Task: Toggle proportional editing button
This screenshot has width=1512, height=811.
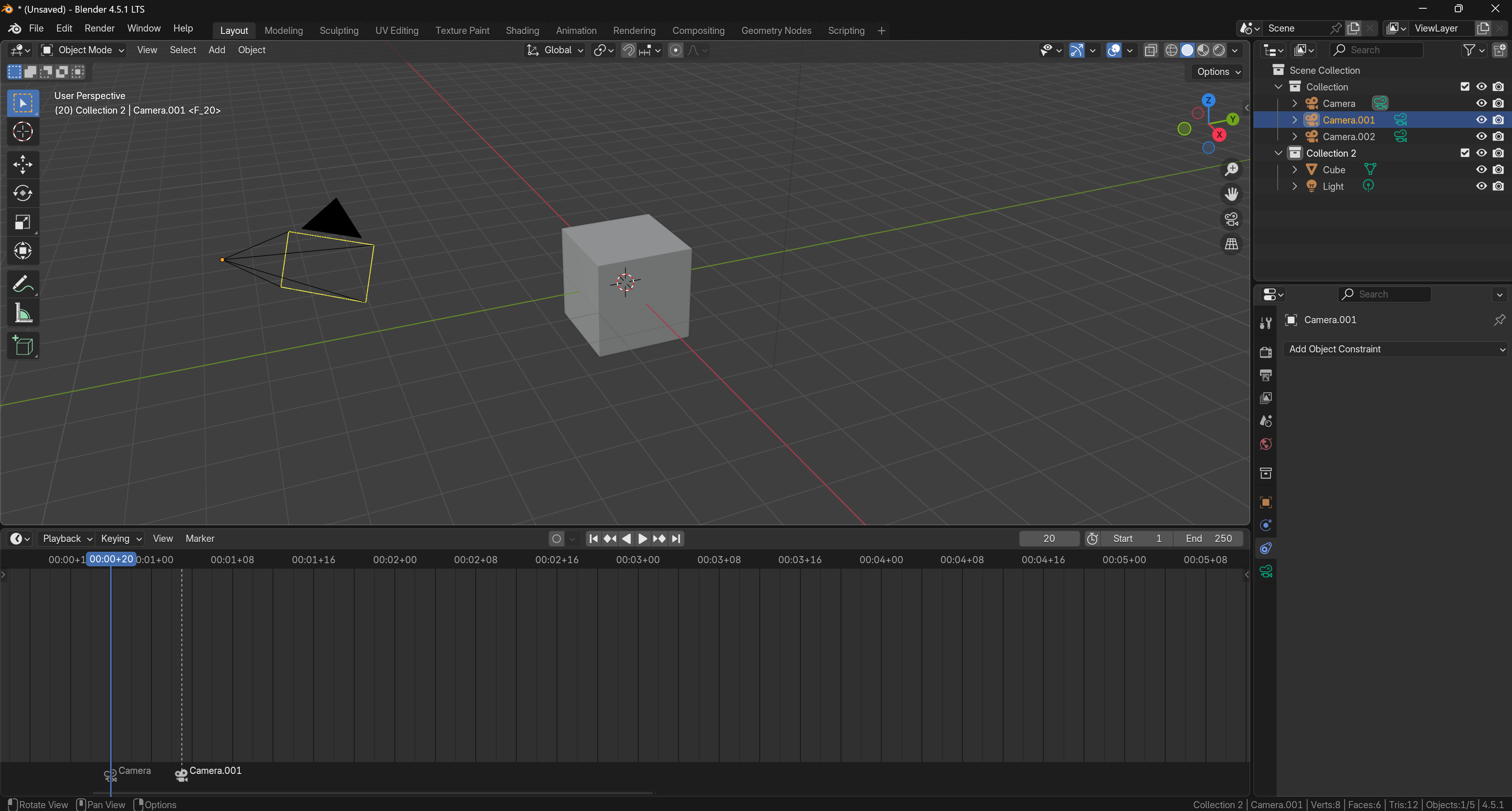Action: pyautogui.click(x=676, y=50)
